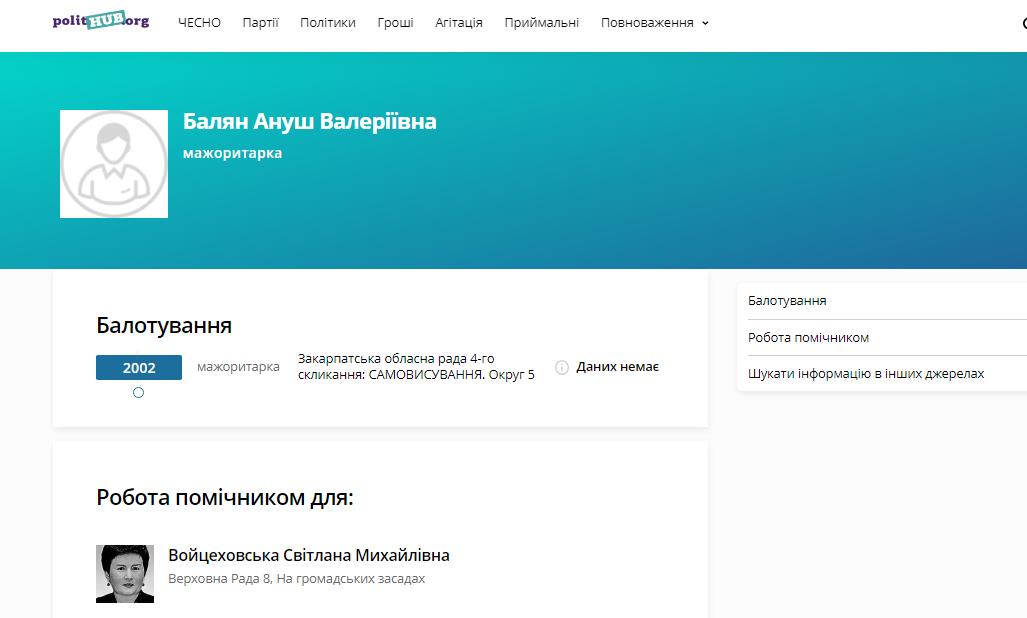Click Шукати інформацію в інших джерелах link
This screenshot has height=618, width=1027.
click(x=866, y=373)
